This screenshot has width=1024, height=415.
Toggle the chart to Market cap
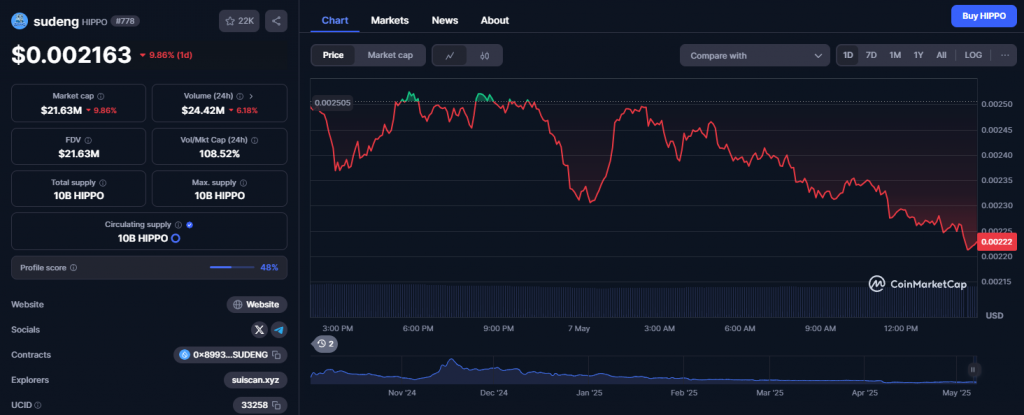point(390,56)
